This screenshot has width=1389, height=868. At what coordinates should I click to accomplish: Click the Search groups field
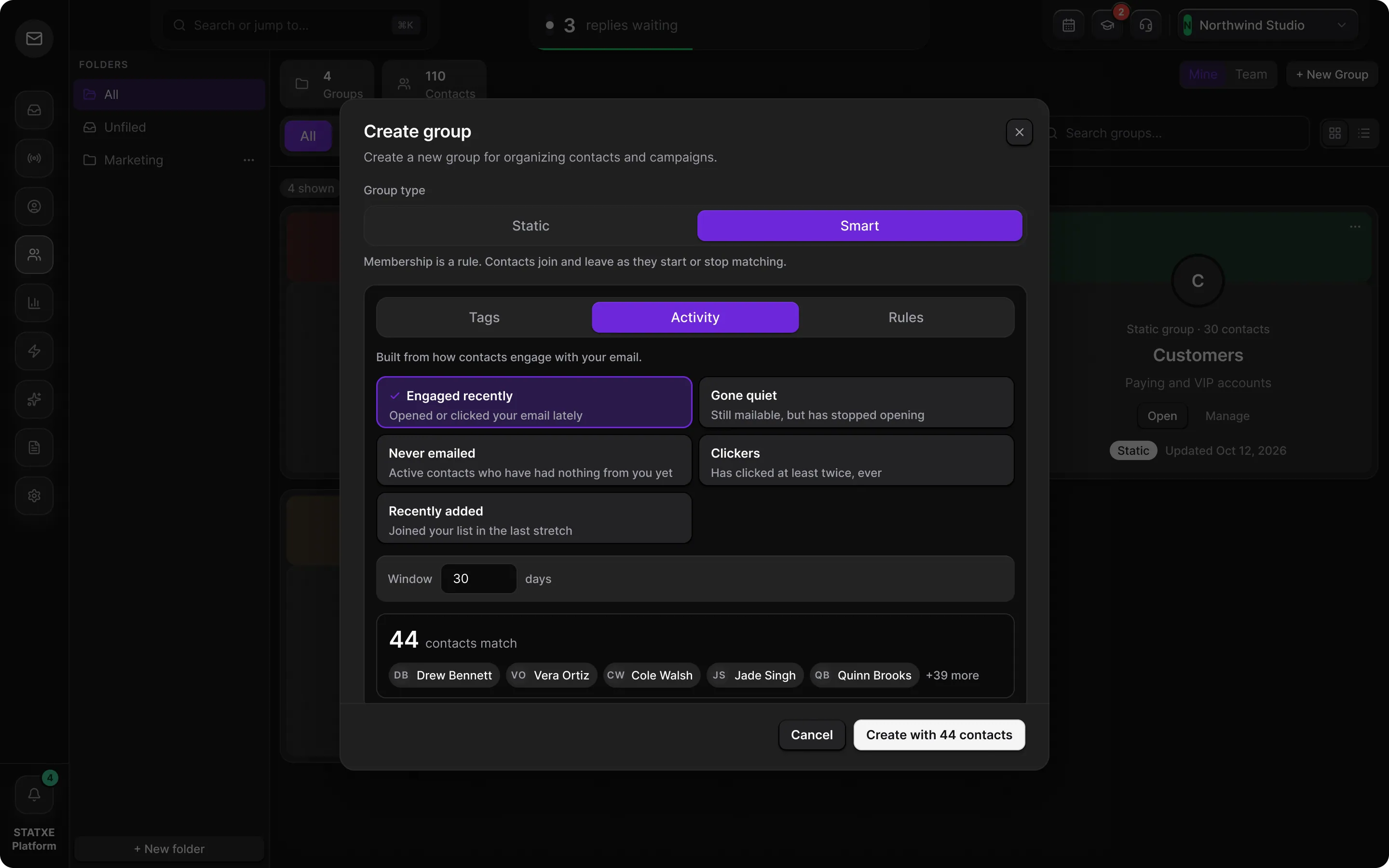point(1175,133)
